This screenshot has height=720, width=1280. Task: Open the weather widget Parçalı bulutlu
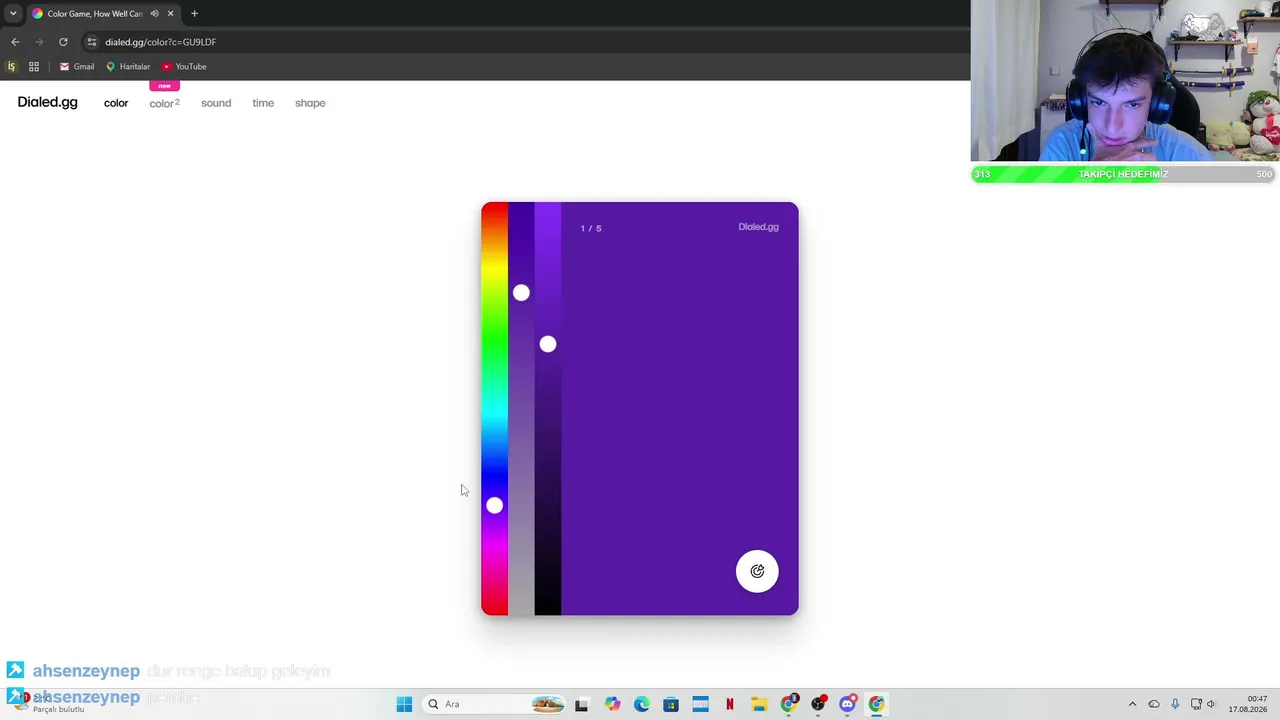click(x=48, y=704)
